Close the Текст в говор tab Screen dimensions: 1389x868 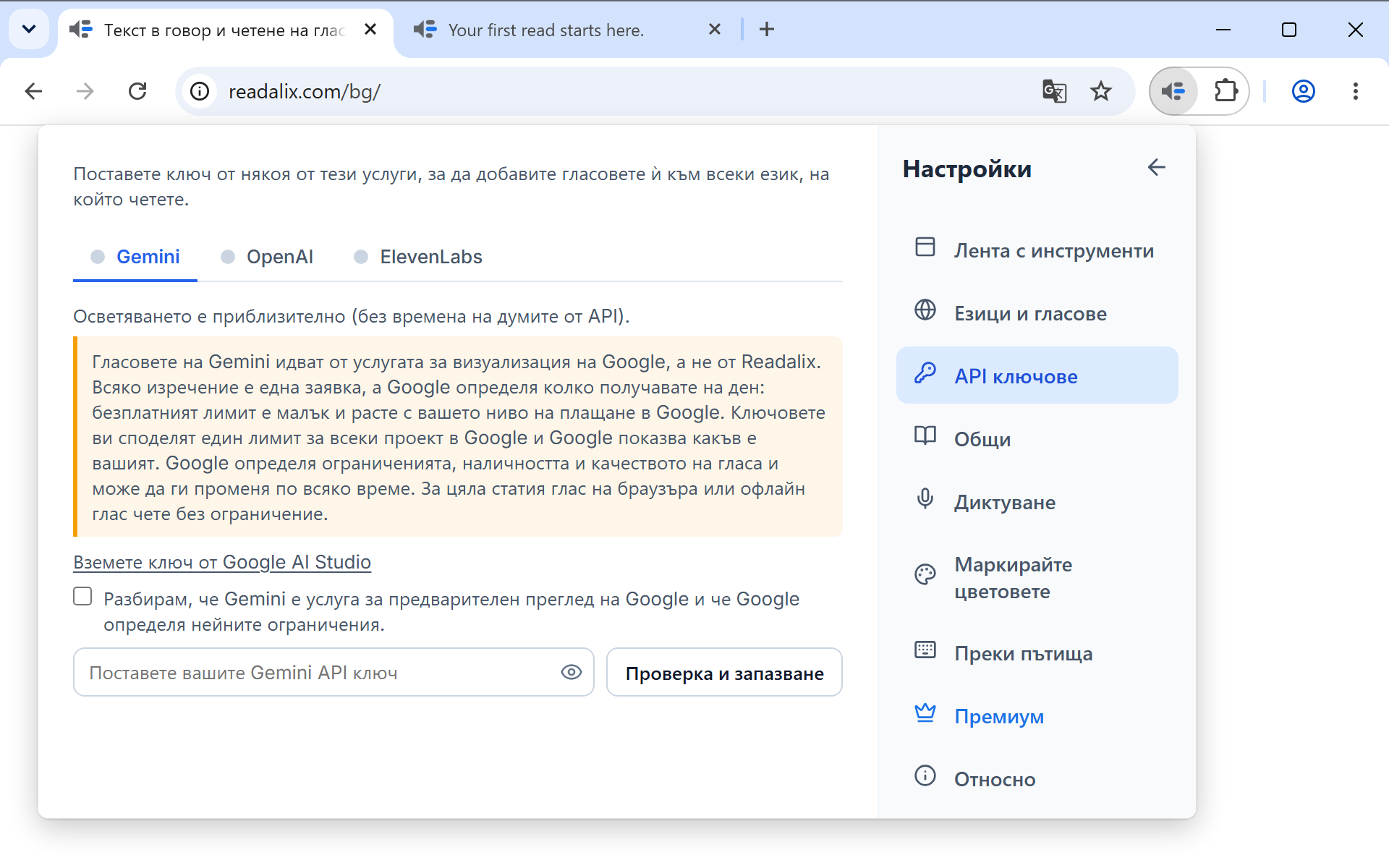pyautogui.click(x=370, y=30)
